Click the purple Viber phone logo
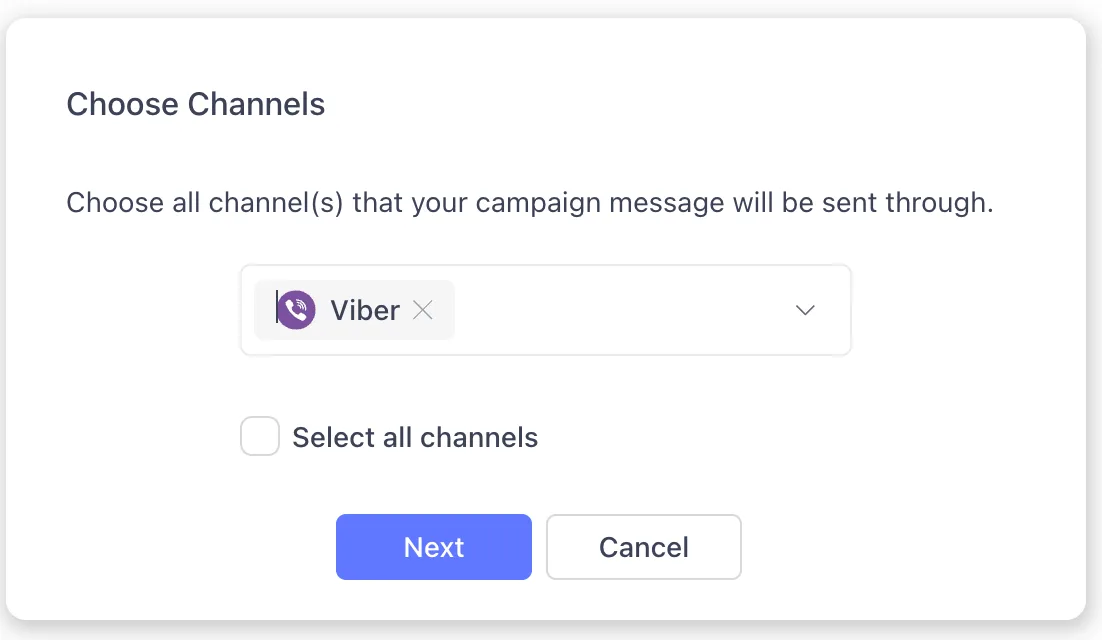 pyautogui.click(x=294, y=310)
